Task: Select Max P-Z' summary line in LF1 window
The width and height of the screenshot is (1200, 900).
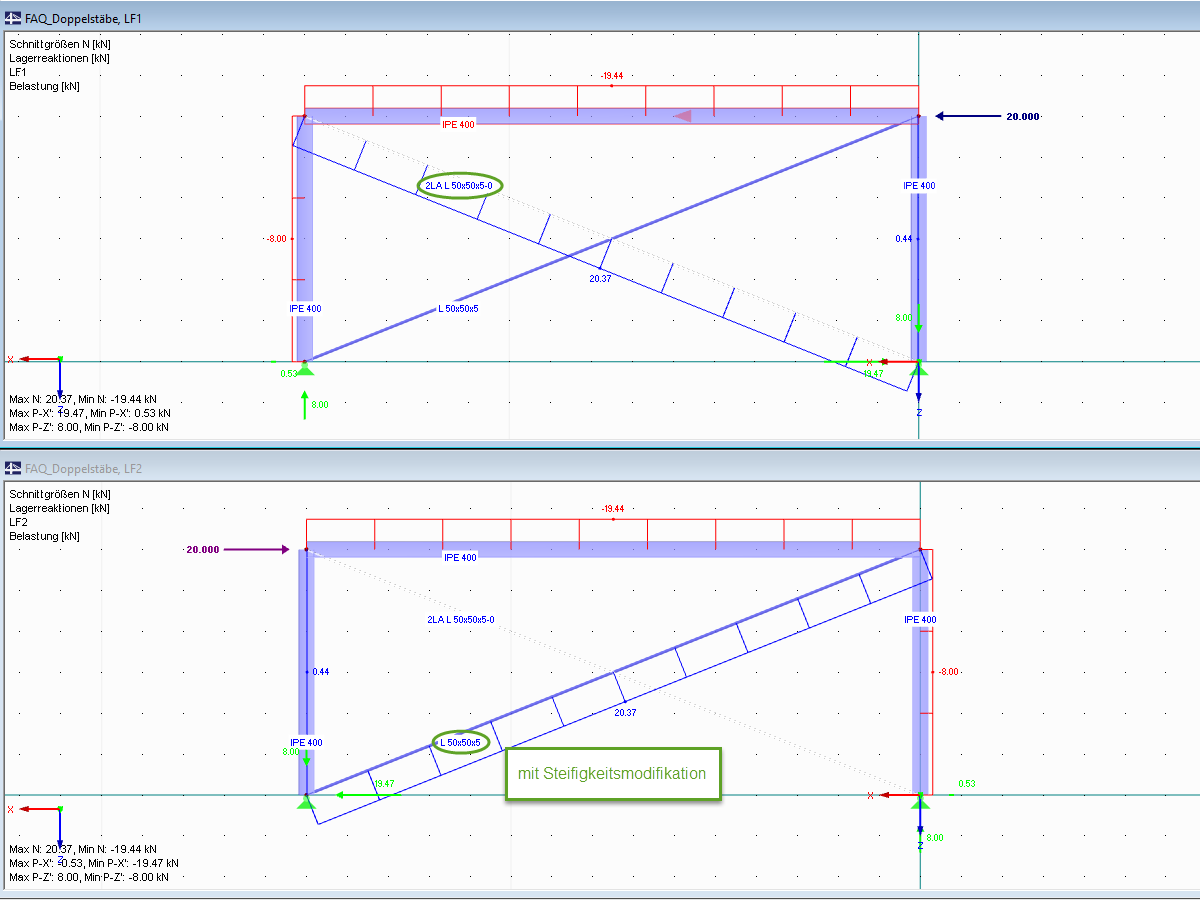Action: pos(89,427)
